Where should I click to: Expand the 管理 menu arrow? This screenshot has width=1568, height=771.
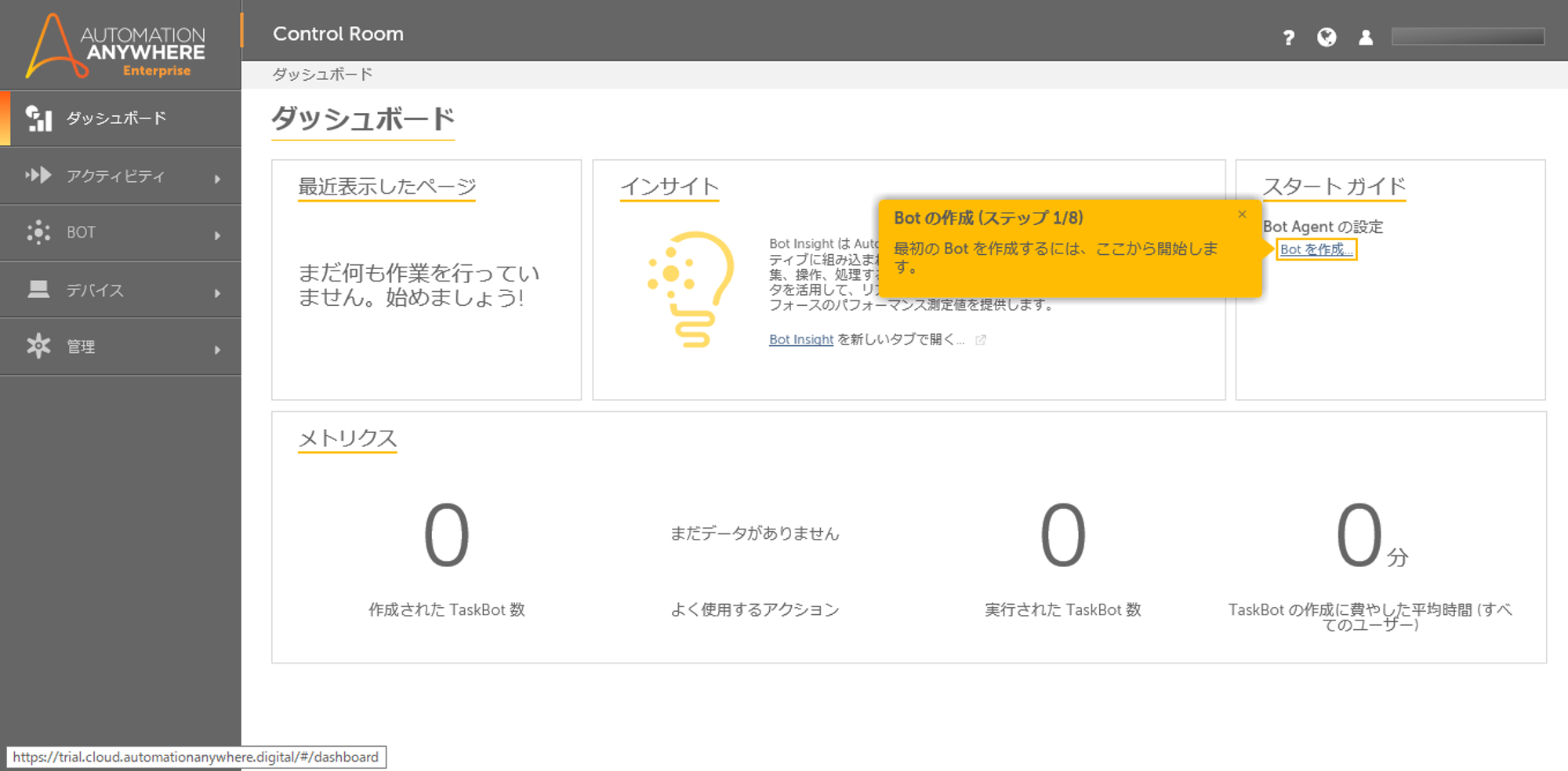217,350
